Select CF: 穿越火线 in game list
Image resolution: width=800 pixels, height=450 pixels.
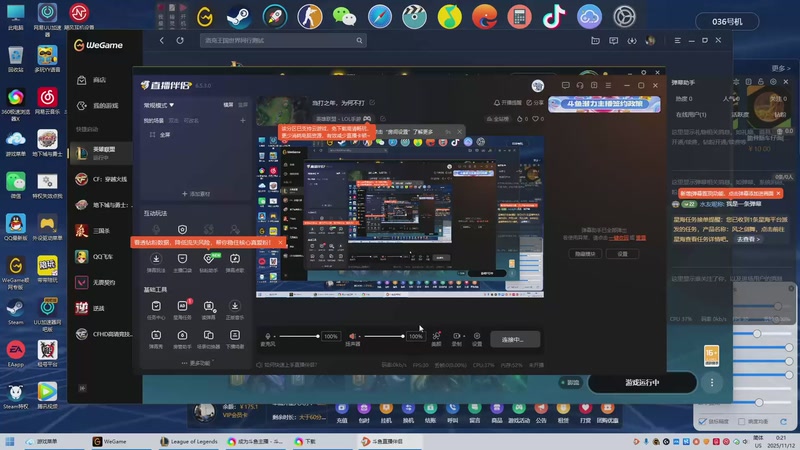(x=101, y=179)
